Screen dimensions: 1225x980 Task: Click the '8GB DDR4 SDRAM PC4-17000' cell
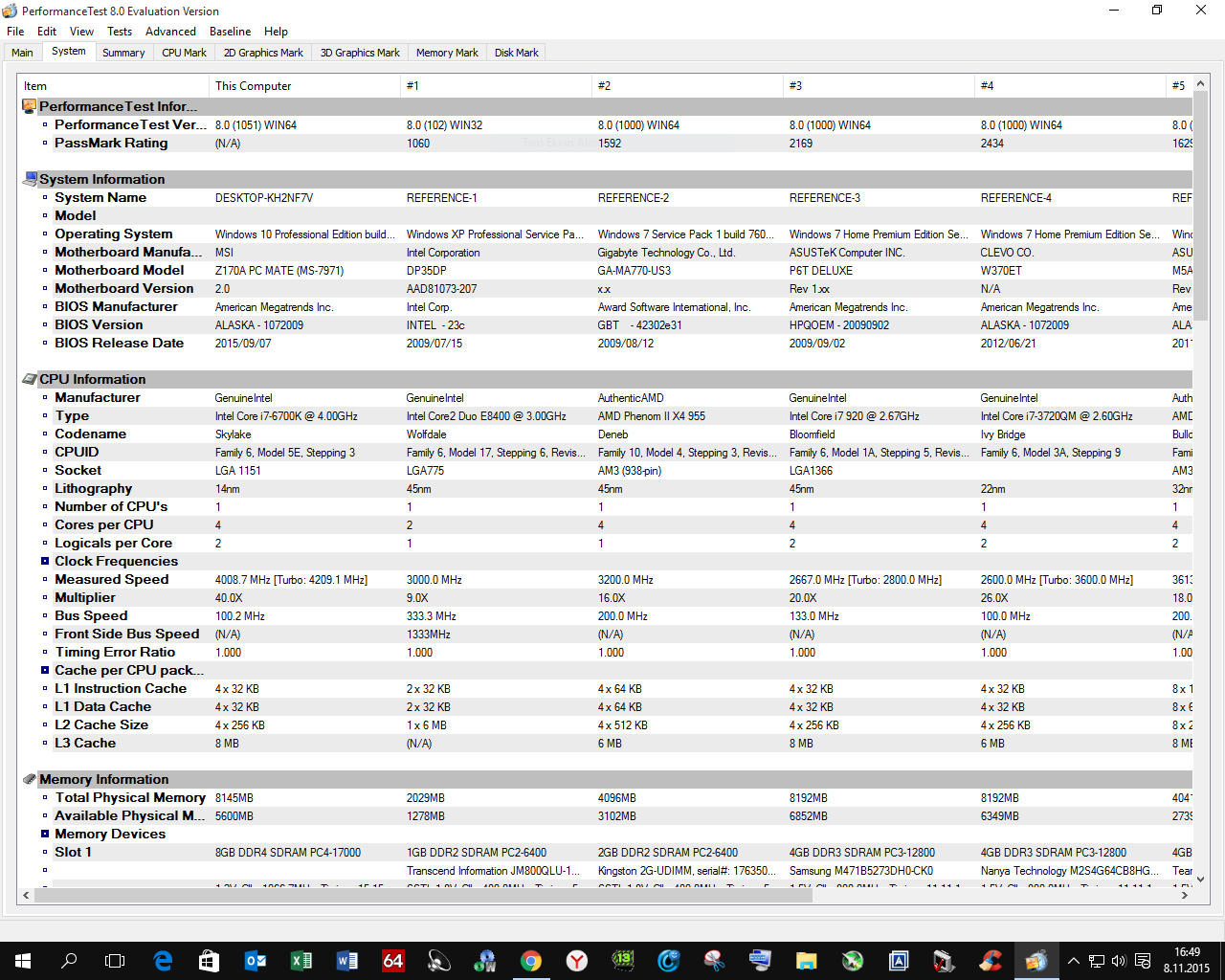[x=288, y=853]
